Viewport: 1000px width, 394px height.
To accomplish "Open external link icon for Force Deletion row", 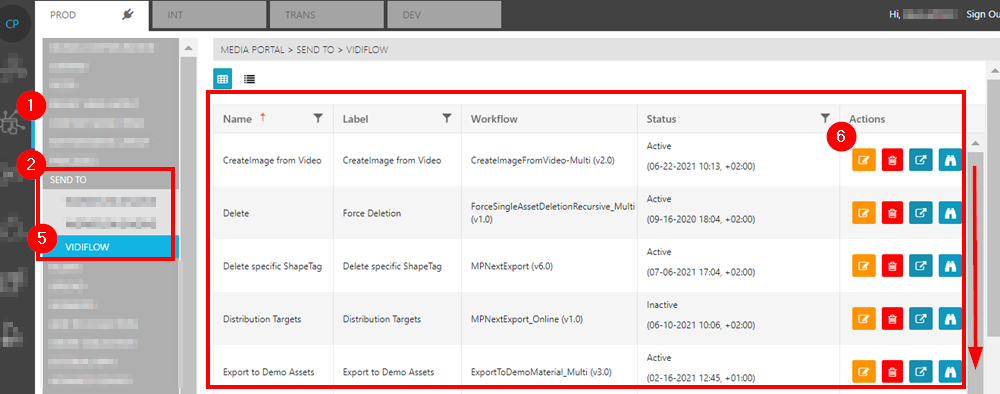I will coord(921,213).
